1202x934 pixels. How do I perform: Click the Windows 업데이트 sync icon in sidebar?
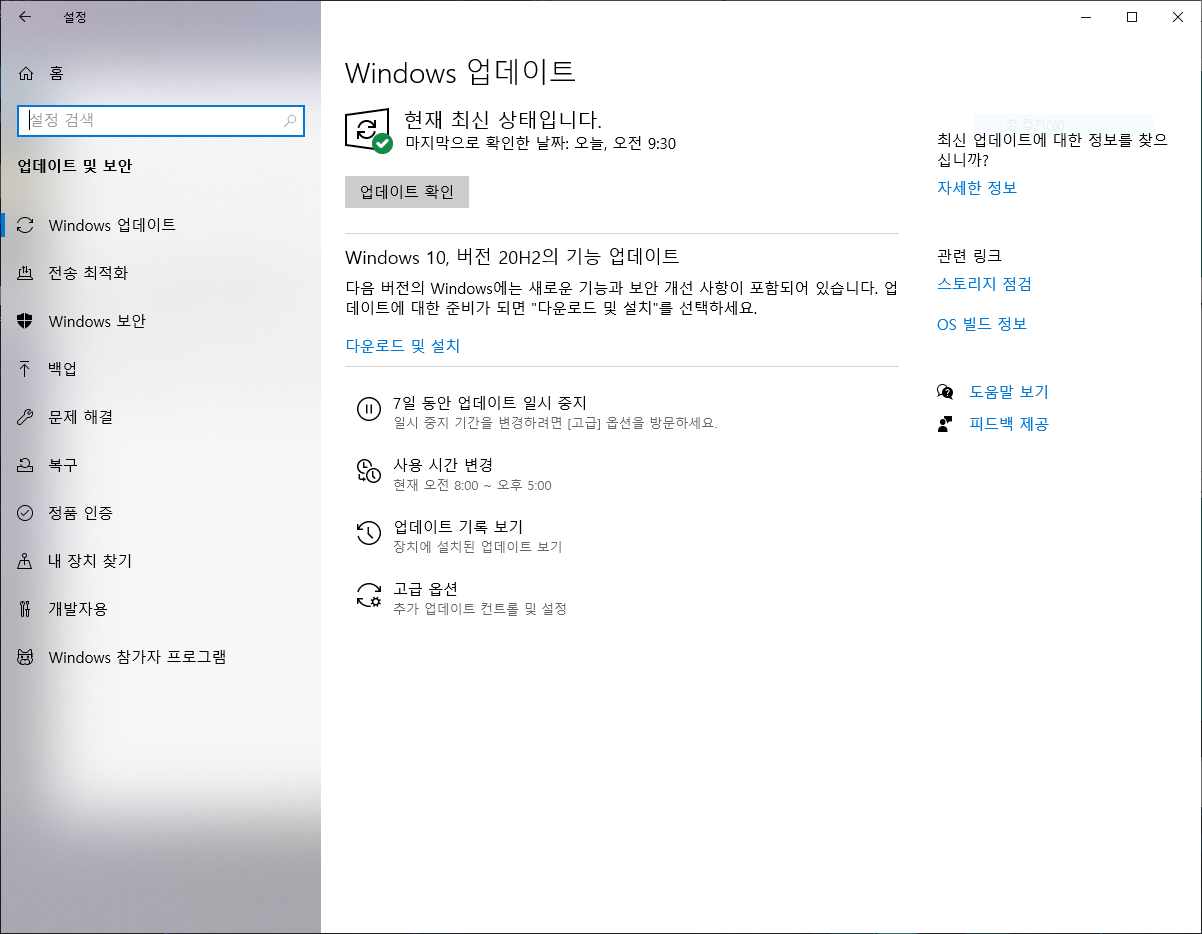[x=26, y=225]
